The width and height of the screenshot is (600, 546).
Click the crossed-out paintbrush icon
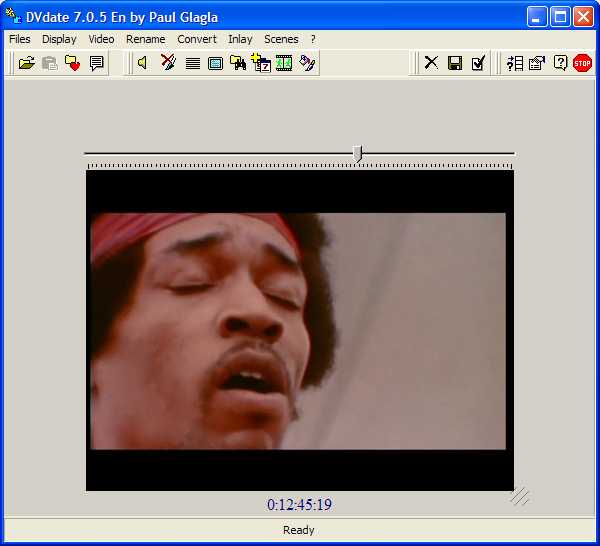(168, 62)
